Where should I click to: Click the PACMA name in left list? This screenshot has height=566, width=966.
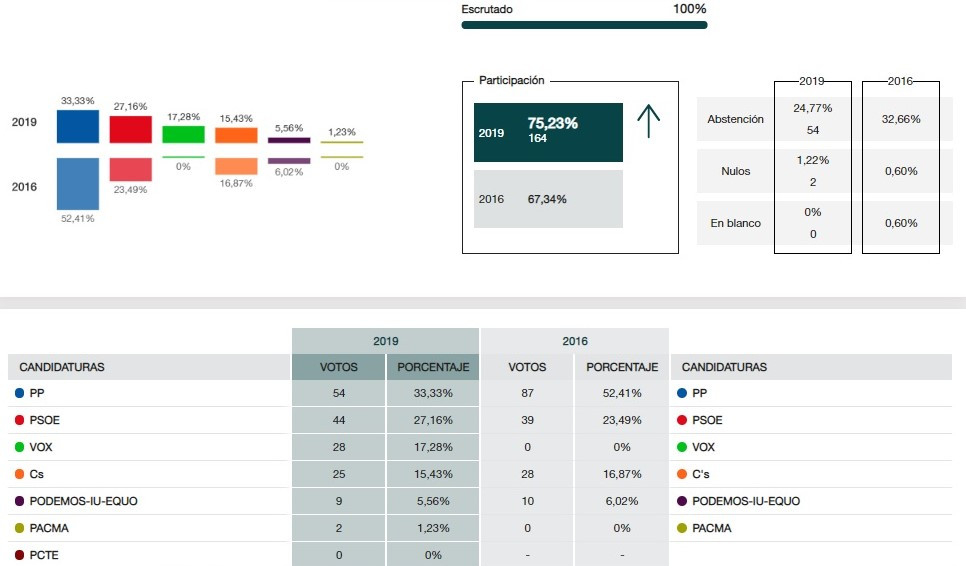pyautogui.click(x=49, y=528)
